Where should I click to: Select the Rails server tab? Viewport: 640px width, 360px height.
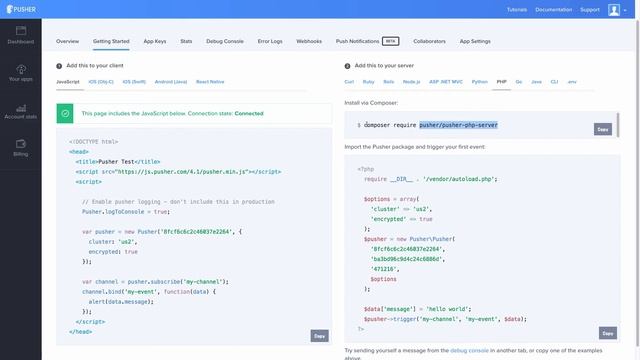click(389, 82)
